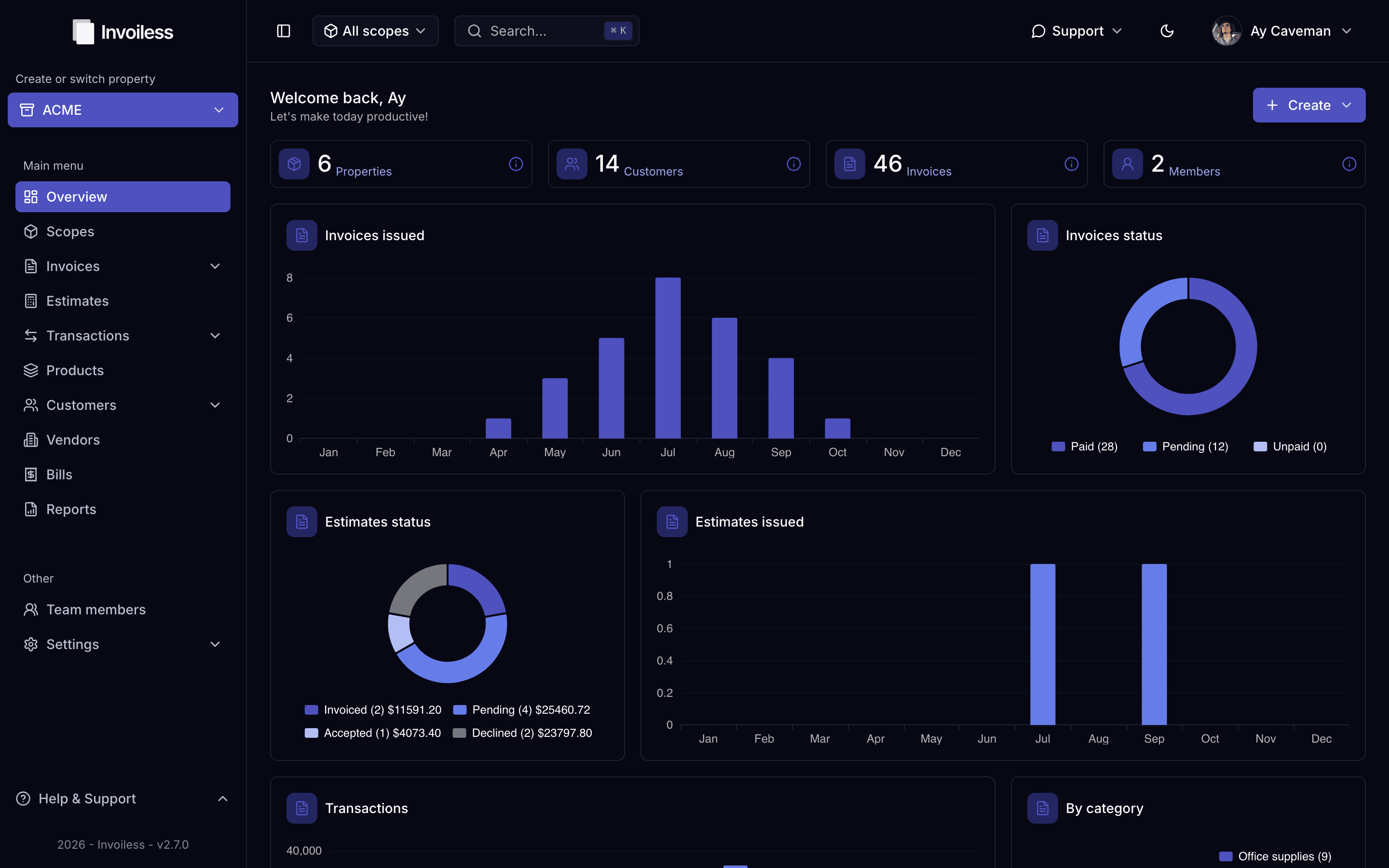
Task: Expand the Customers submenu chevron
Action: tap(215, 405)
